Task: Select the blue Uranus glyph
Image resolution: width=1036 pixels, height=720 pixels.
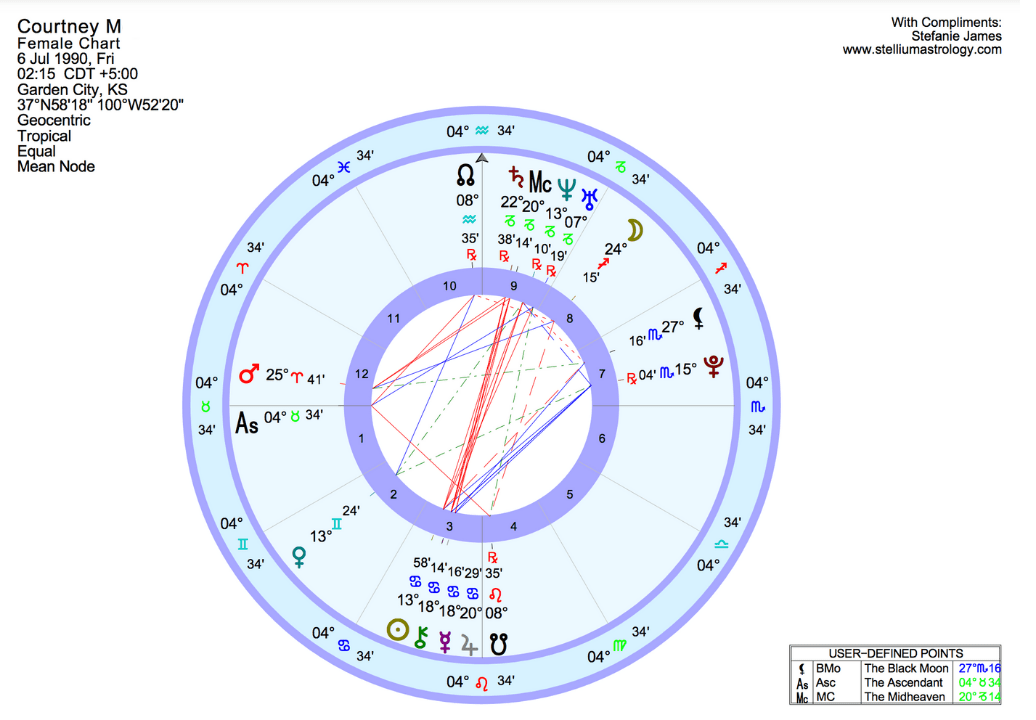Action: 592,195
